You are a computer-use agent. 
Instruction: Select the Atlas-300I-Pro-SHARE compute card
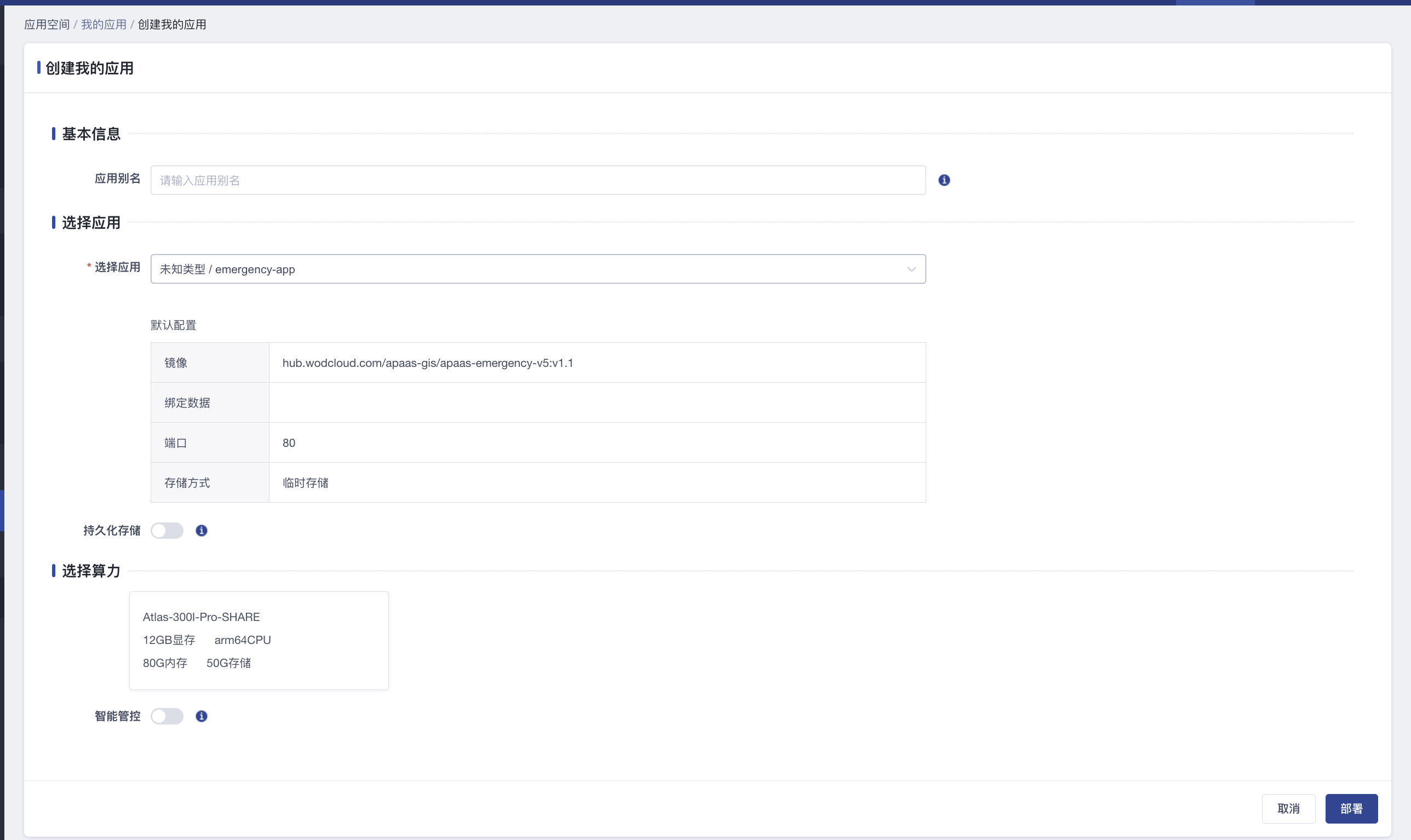[259, 640]
